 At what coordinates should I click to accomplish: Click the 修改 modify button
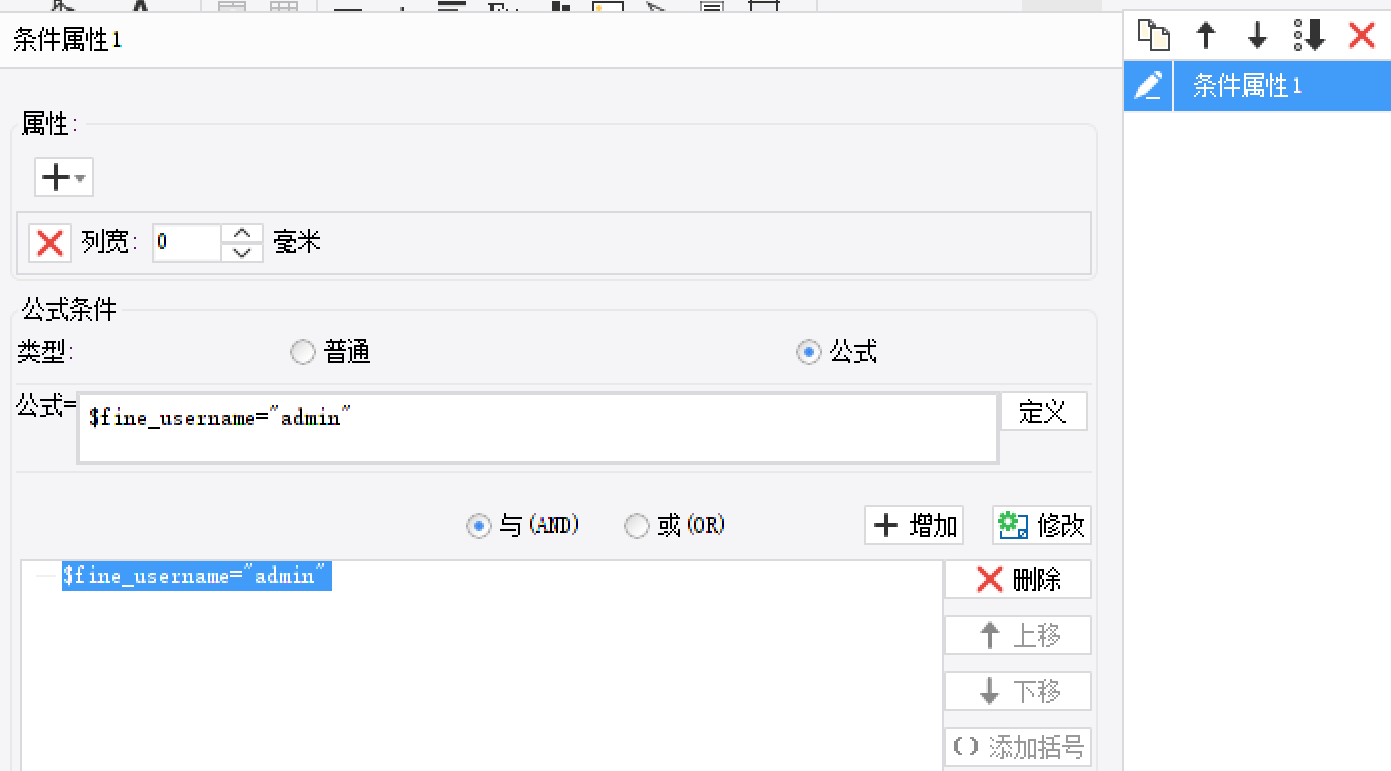point(1042,525)
